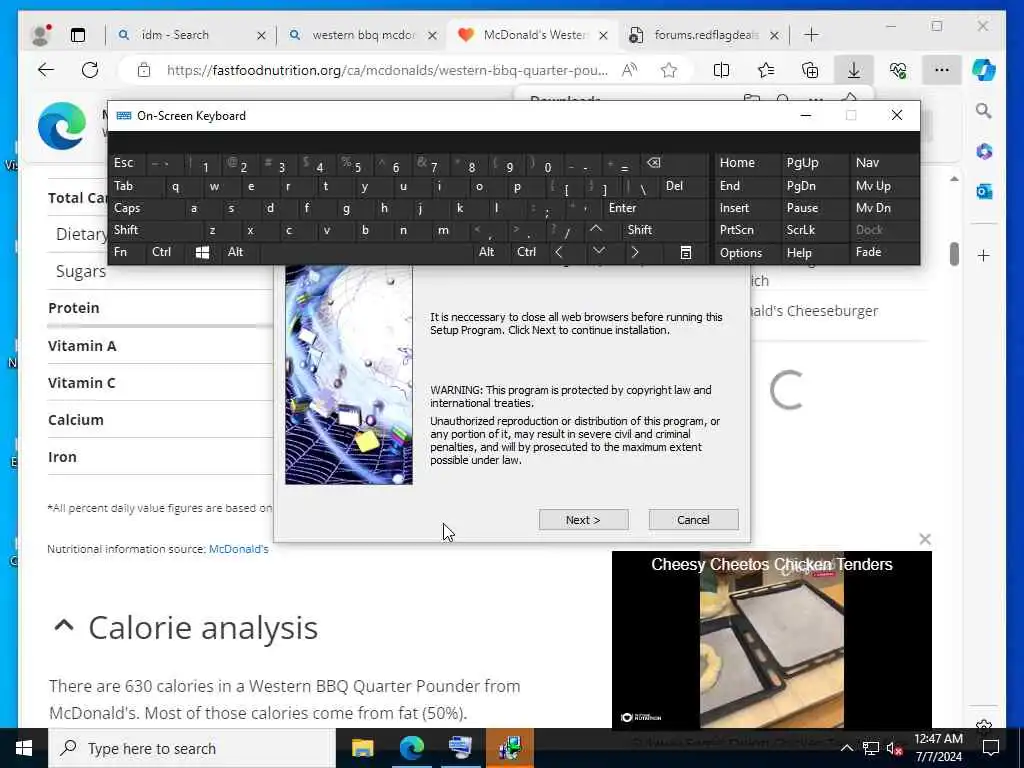Viewport: 1024px width, 768px height.
Task: Open the Edge Settings and more ellipsis
Action: point(942,70)
